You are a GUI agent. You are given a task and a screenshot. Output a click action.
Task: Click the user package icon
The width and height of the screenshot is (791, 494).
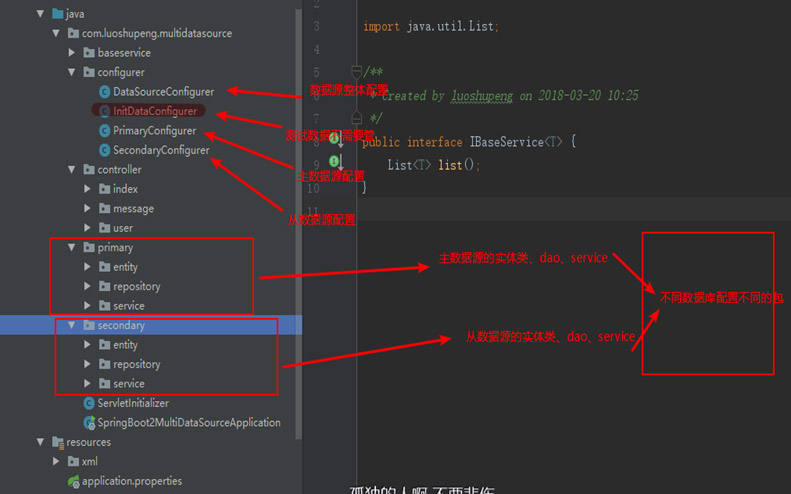[104, 228]
